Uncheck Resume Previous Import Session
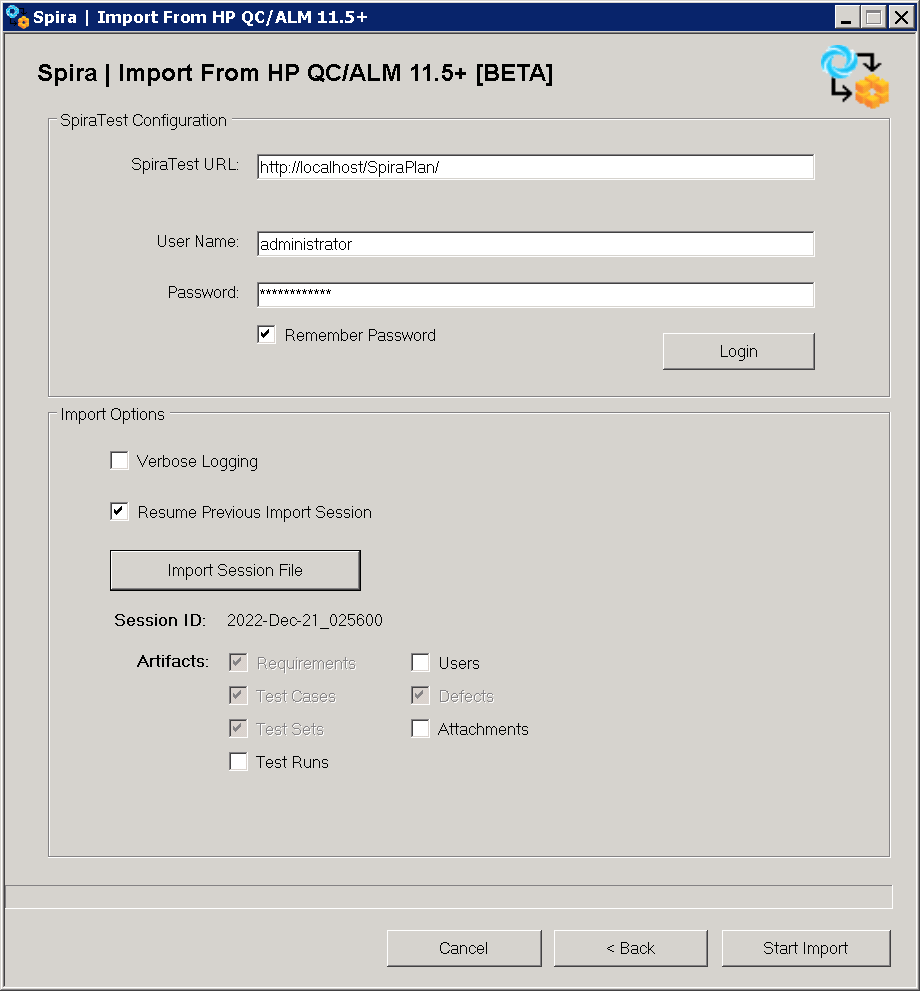Viewport: 920px width, 991px height. [x=120, y=512]
